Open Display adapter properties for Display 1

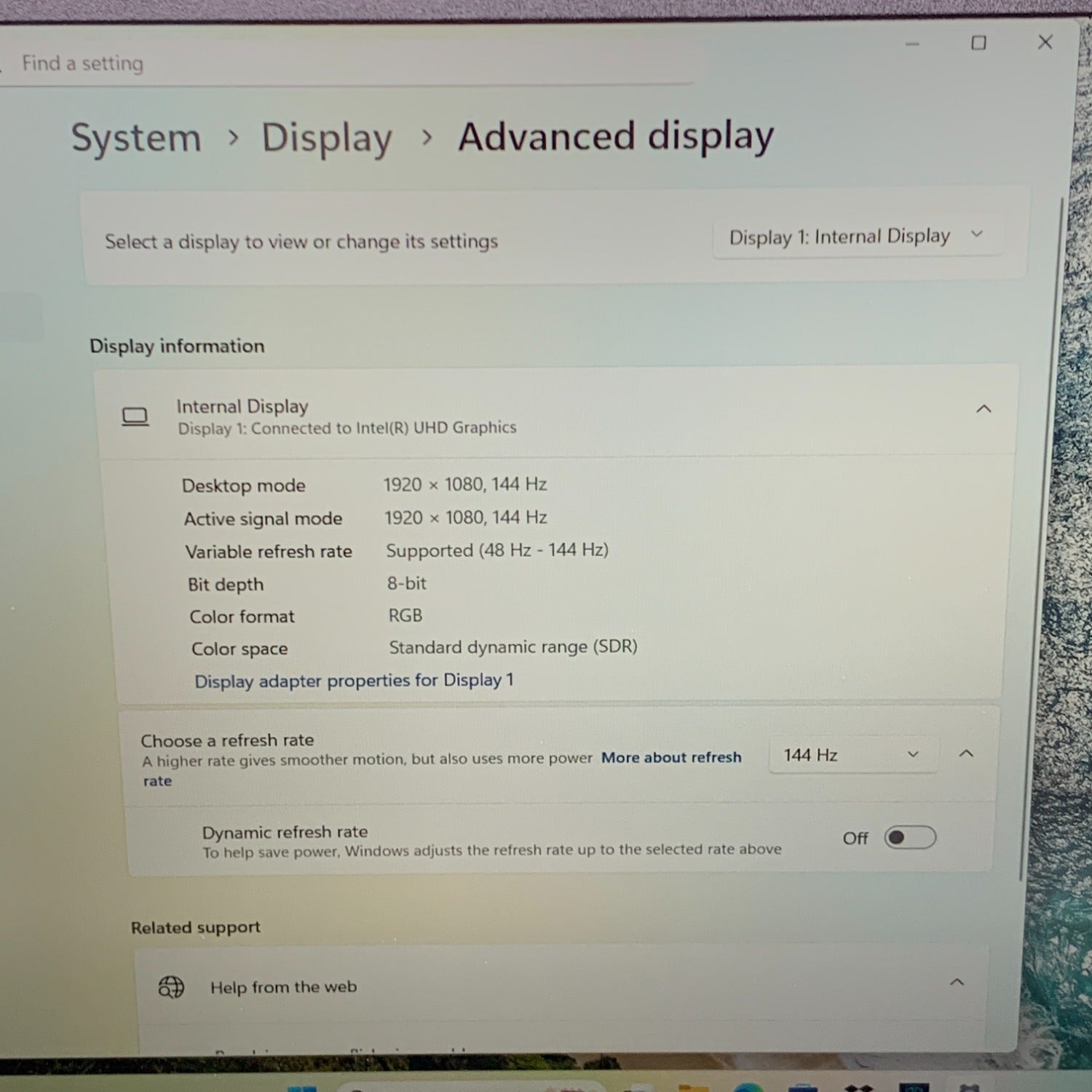(x=354, y=681)
